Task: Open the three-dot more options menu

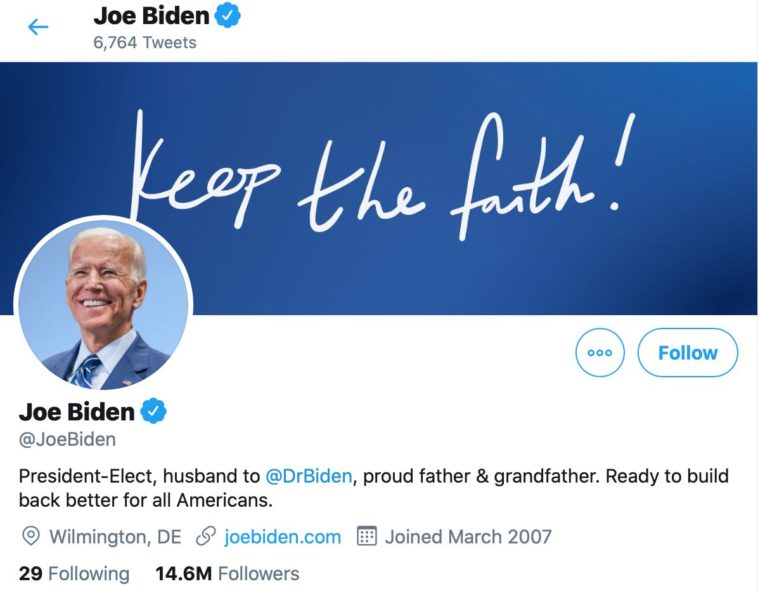Action: tap(600, 353)
